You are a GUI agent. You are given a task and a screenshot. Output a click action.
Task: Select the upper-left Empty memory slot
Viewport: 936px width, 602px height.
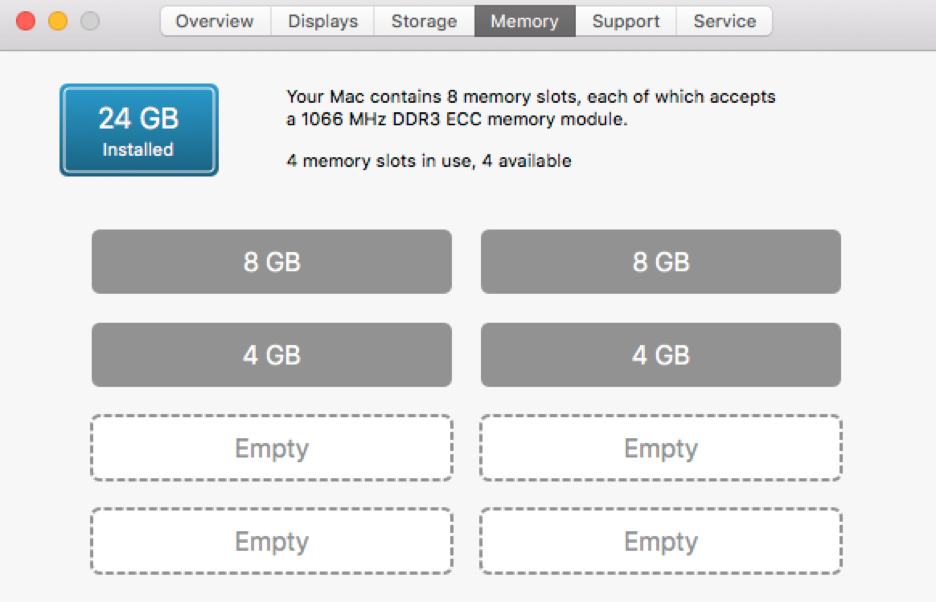[x=272, y=448]
